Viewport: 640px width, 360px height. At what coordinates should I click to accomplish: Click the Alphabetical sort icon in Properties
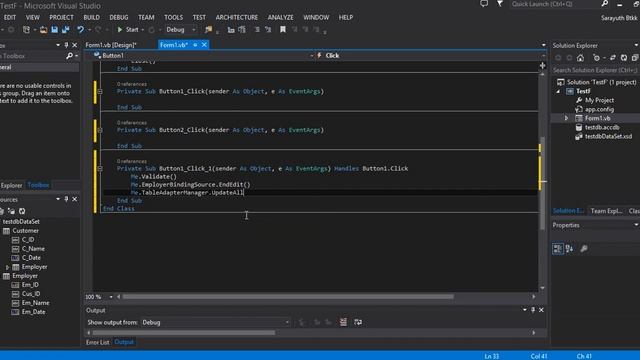pos(569,249)
